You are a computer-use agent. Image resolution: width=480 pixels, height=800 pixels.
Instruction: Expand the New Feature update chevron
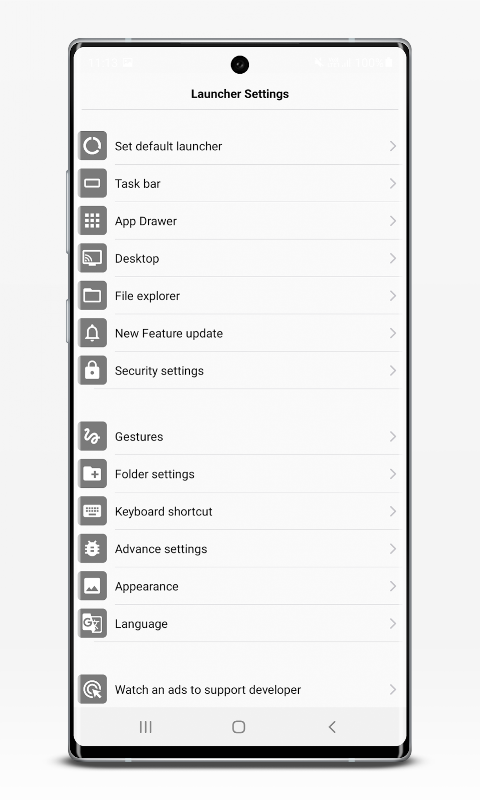coord(393,333)
